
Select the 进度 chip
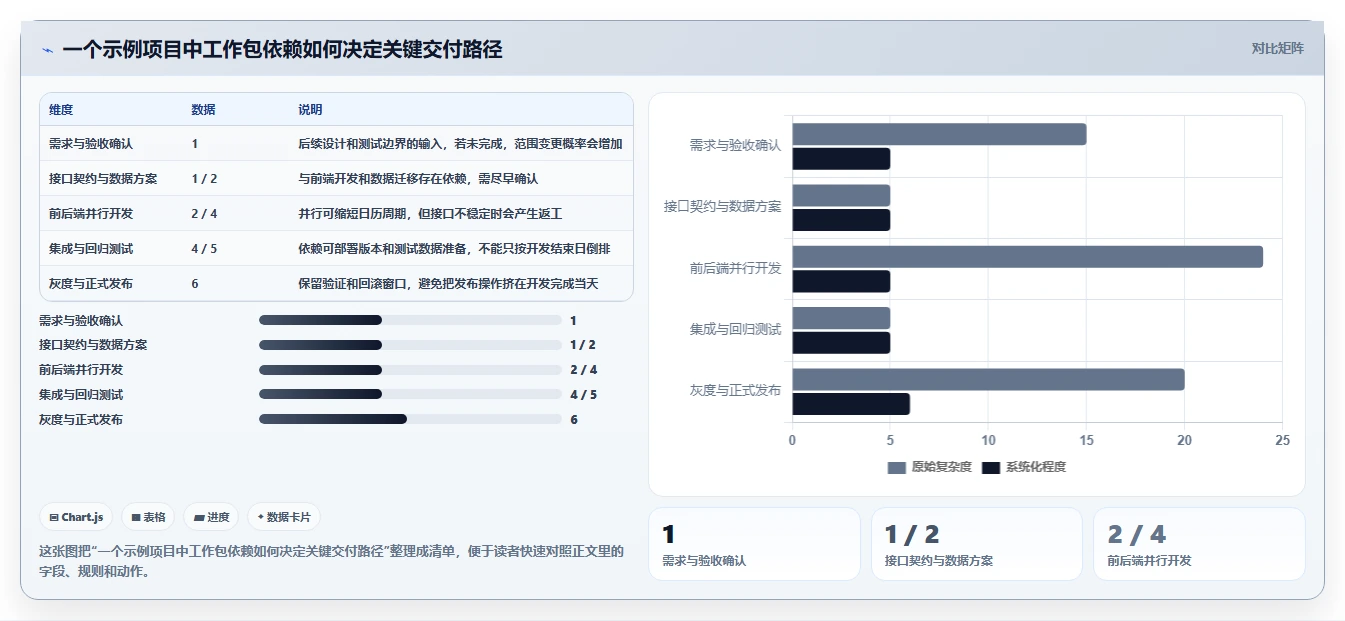[212, 517]
